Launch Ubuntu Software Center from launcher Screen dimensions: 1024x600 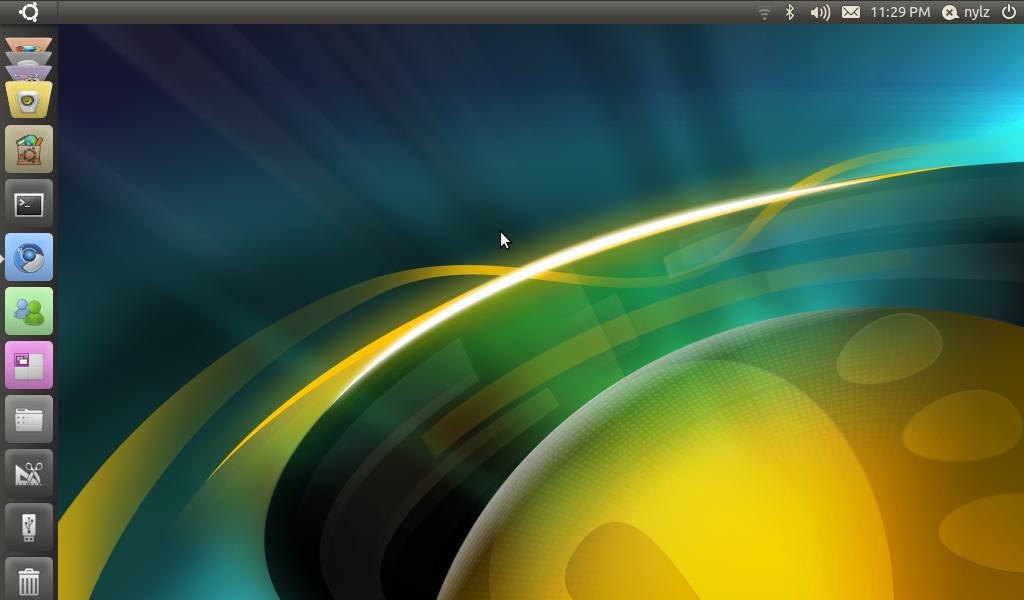click(29, 150)
